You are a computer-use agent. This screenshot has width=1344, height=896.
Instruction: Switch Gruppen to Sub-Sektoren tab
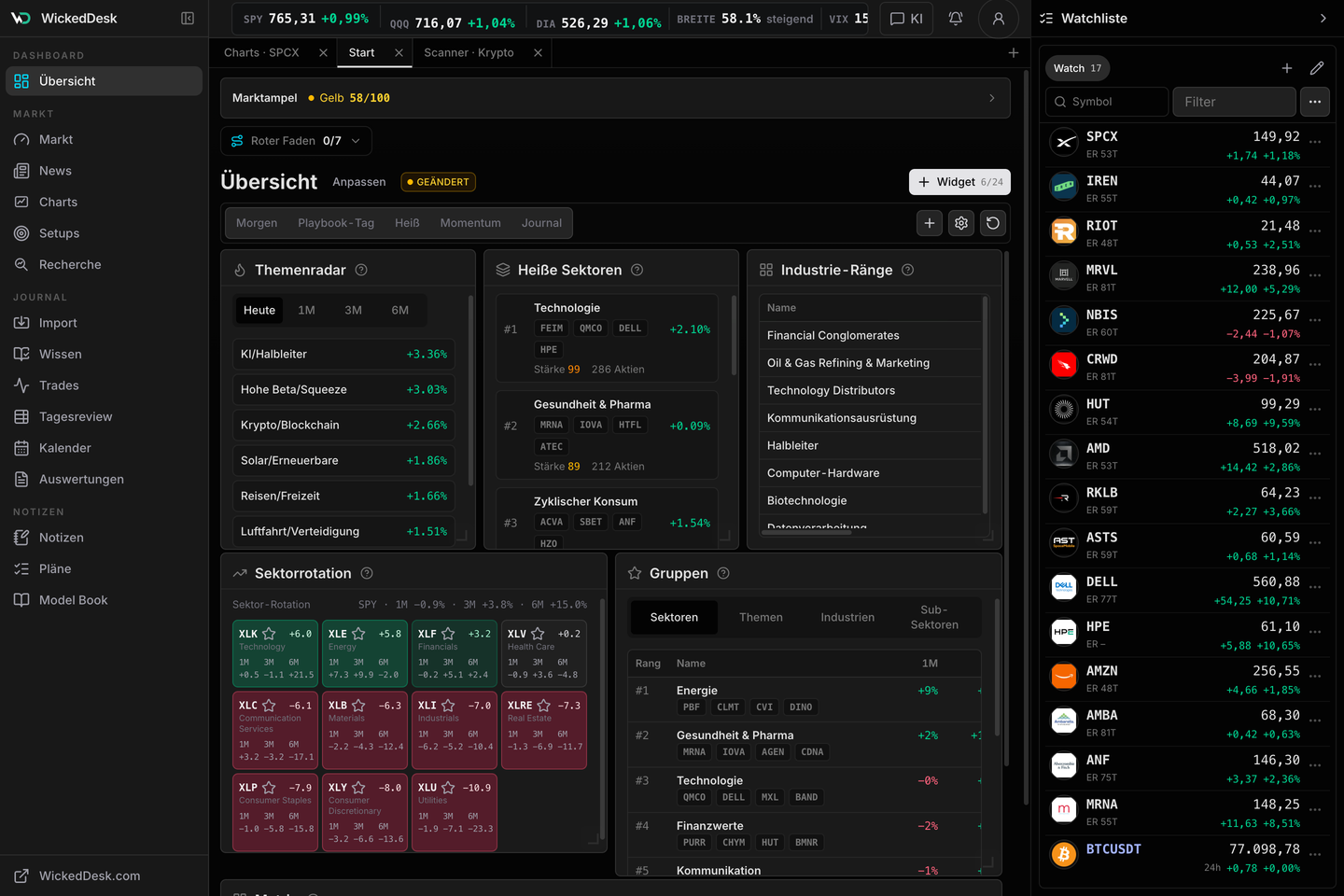tap(934, 617)
